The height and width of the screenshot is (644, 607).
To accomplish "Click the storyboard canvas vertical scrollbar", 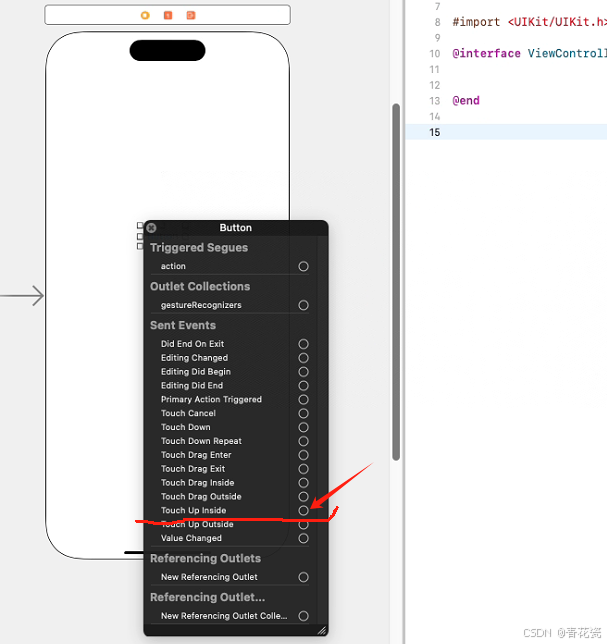I will [396, 282].
